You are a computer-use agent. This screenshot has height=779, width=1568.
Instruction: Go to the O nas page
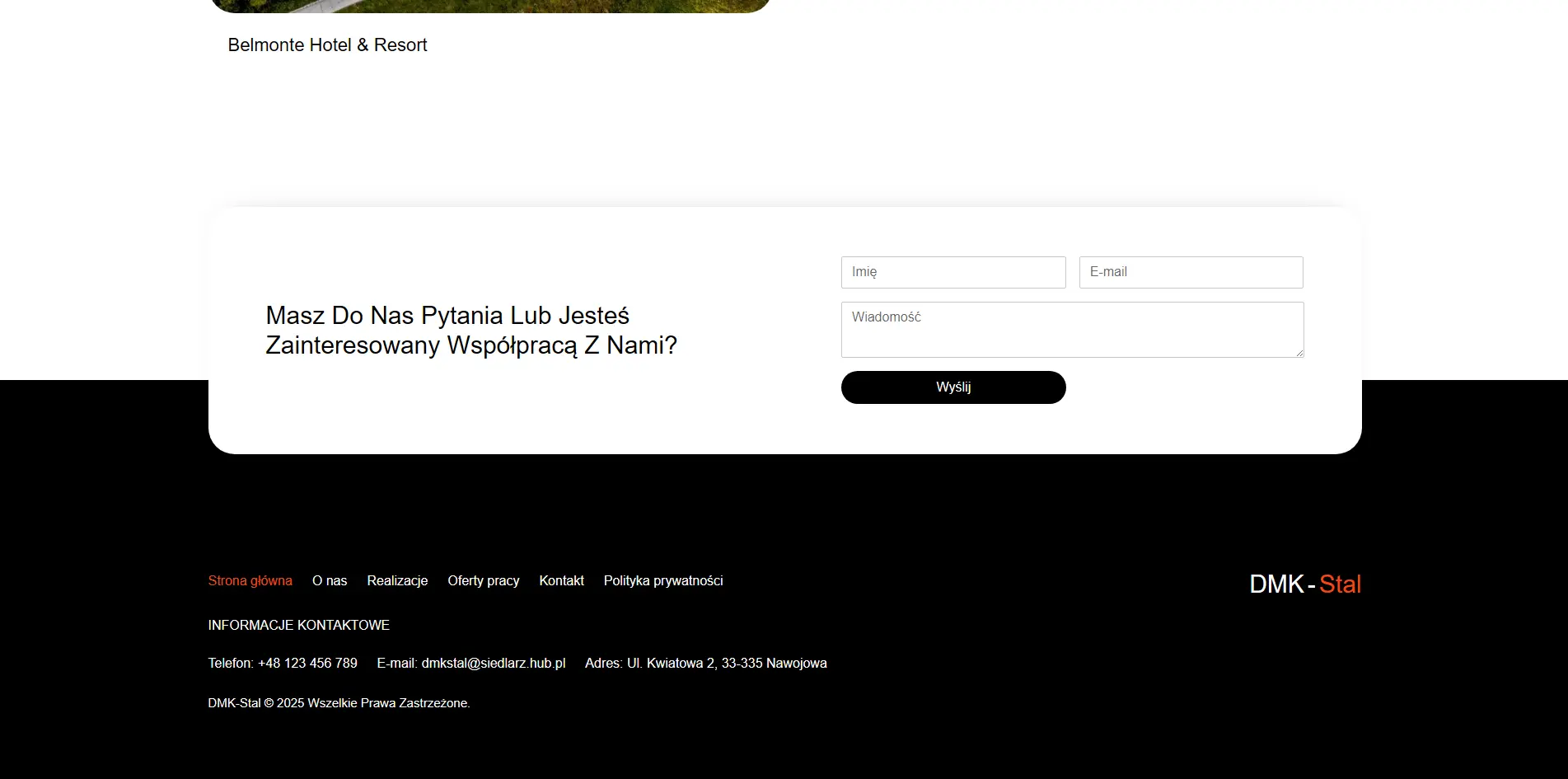tap(330, 581)
